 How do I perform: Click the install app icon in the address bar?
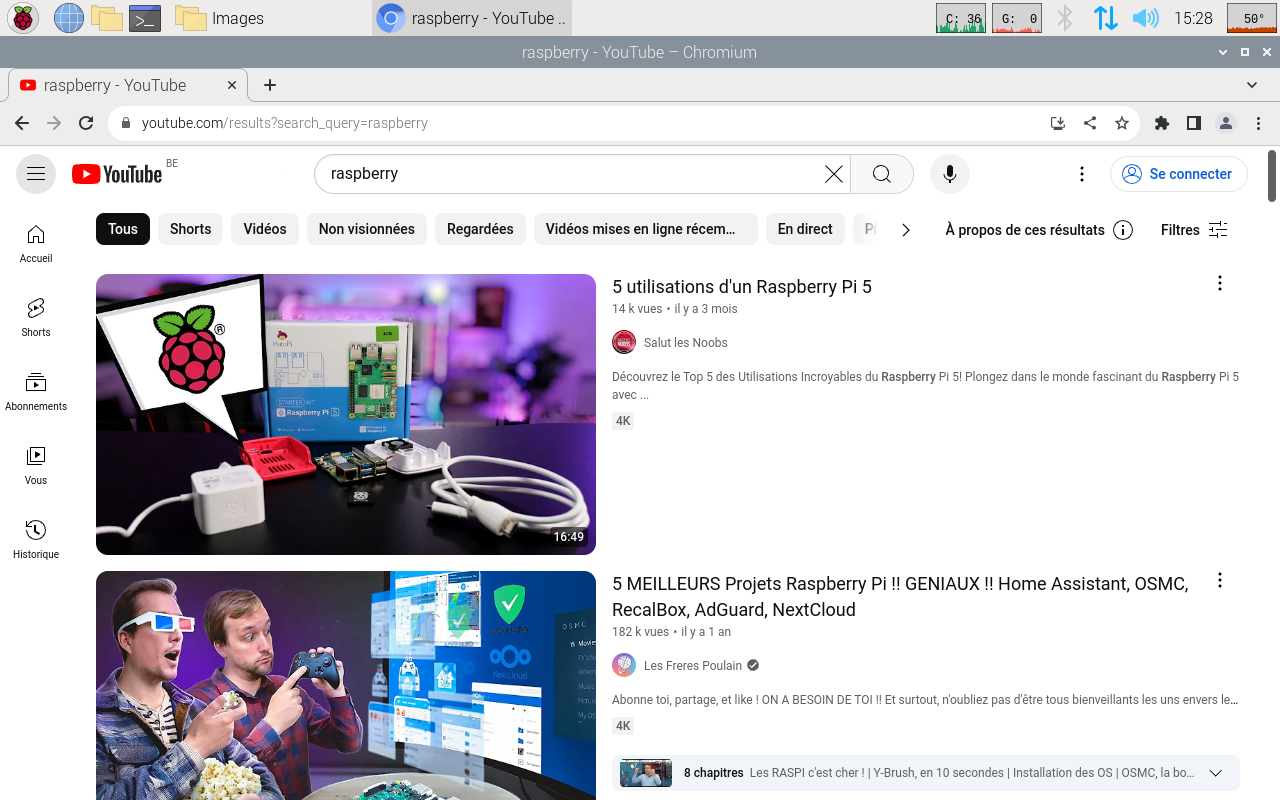(x=1058, y=123)
